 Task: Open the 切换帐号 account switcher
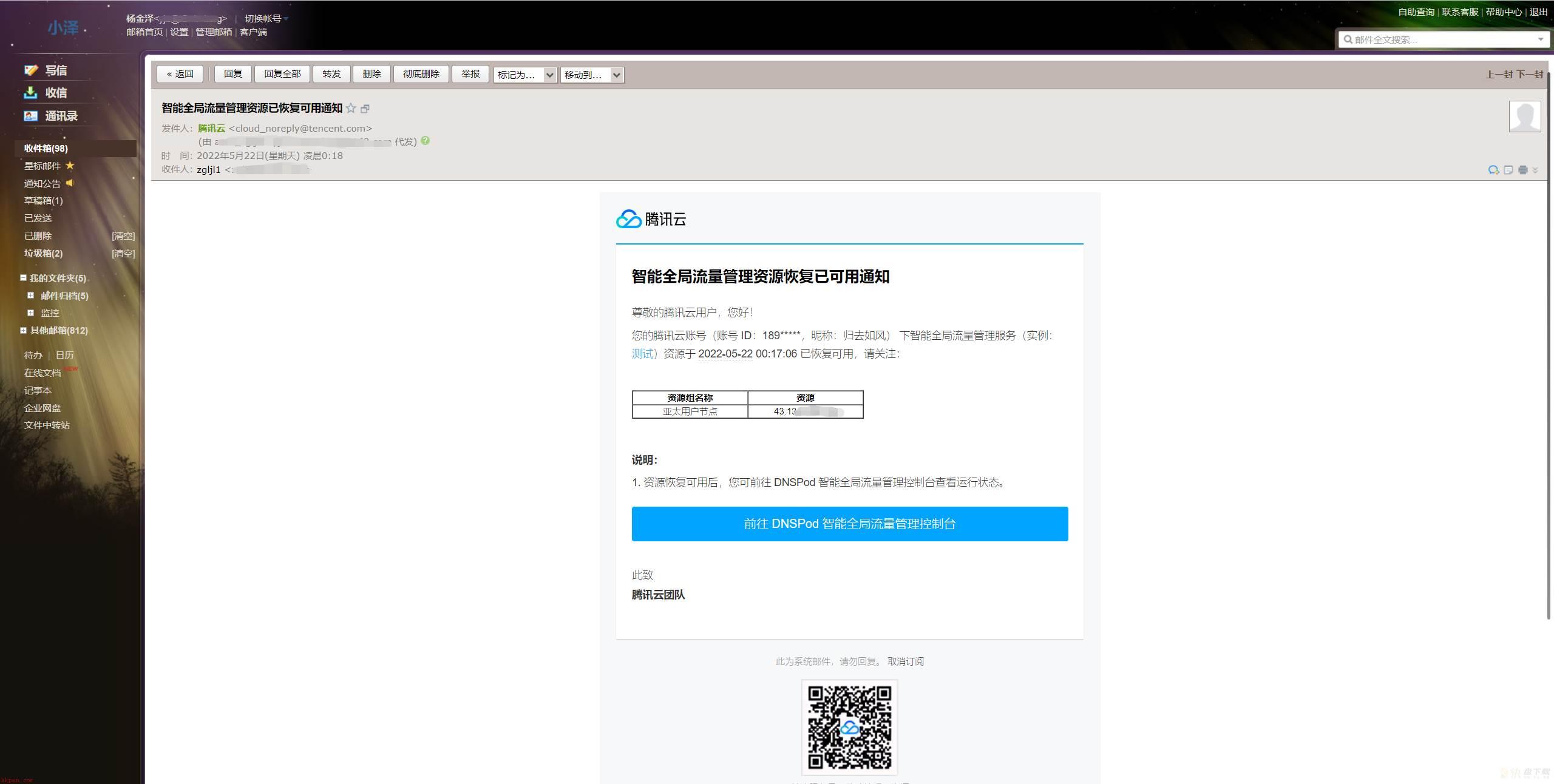tap(266, 19)
